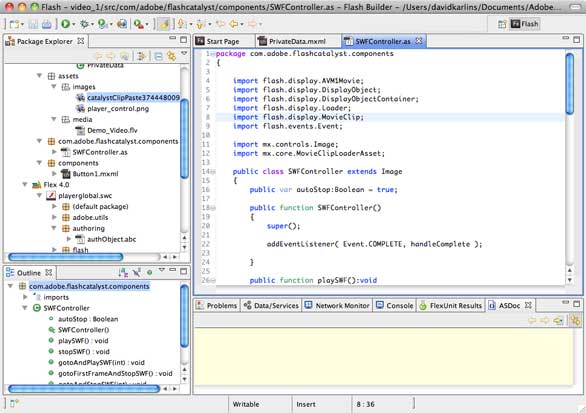586x413 pixels.
Task: Click the Last Edit Location icon
Action: click(220, 24)
